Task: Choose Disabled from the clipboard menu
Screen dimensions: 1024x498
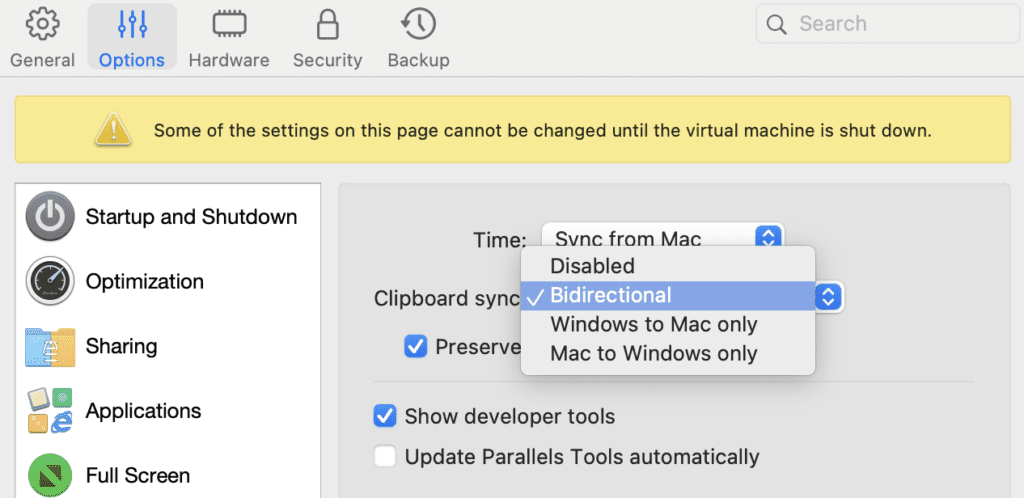Action: coord(592,266)
